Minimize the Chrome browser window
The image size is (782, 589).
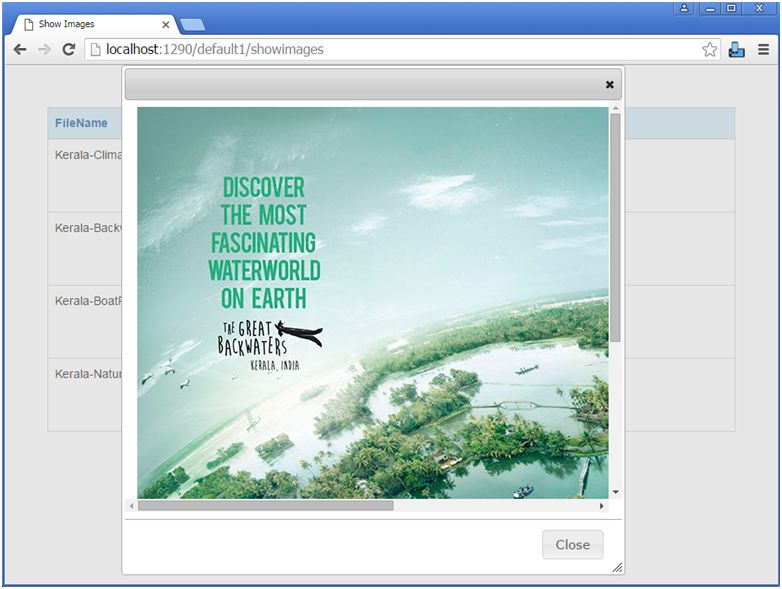[x=710, y=8]
